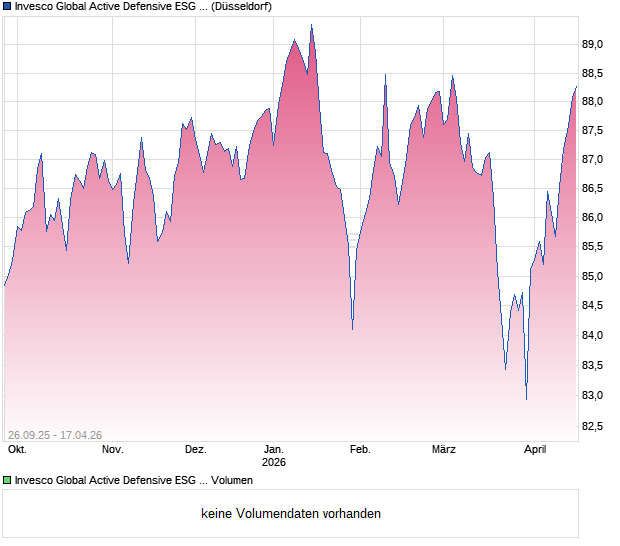
Task: Click the 84,0 price axis label
Action: (594, 335)
